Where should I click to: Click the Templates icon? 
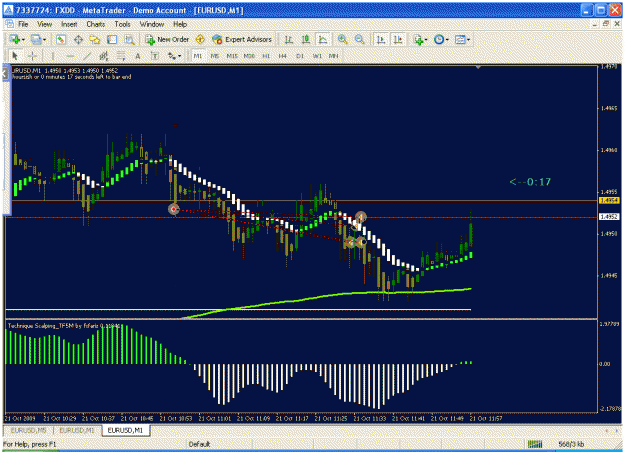point(460,39)
